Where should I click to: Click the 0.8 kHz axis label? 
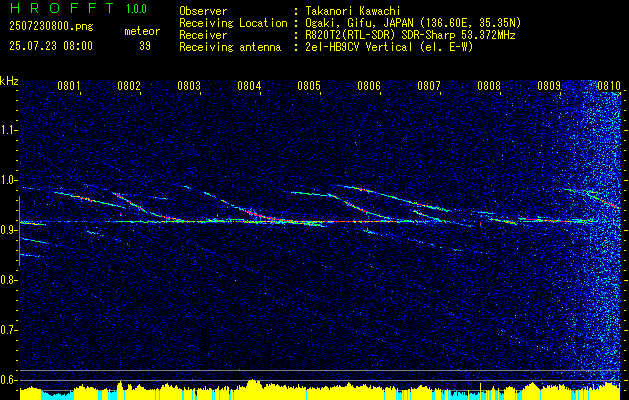(x=8, y=280)
